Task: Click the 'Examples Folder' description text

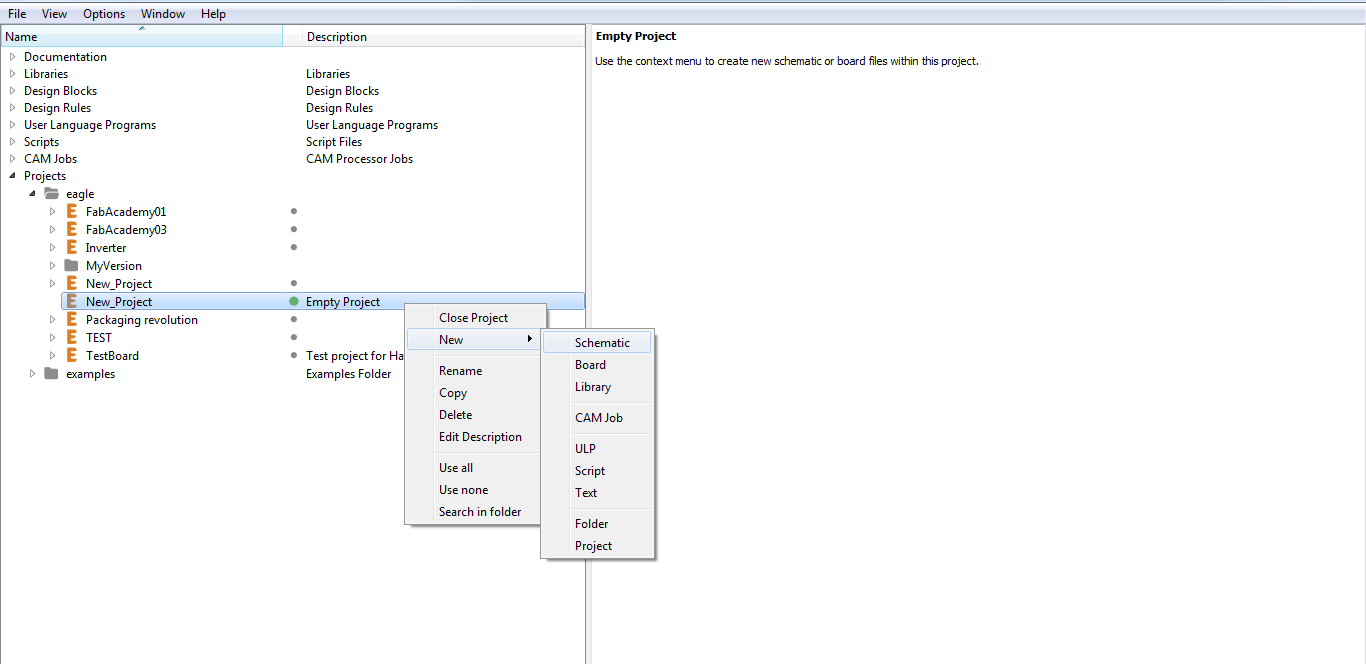Action: (x=349, y=374)
